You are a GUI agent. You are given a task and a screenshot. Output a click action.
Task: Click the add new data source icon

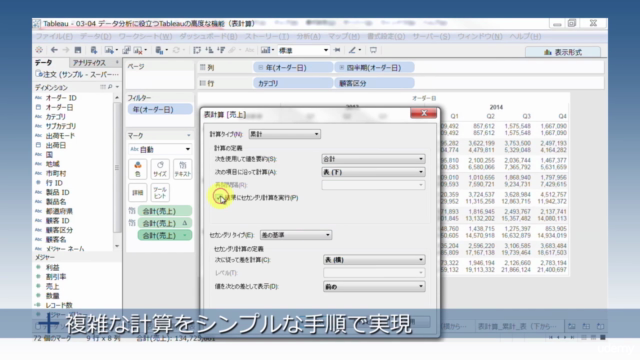(93, 50)
